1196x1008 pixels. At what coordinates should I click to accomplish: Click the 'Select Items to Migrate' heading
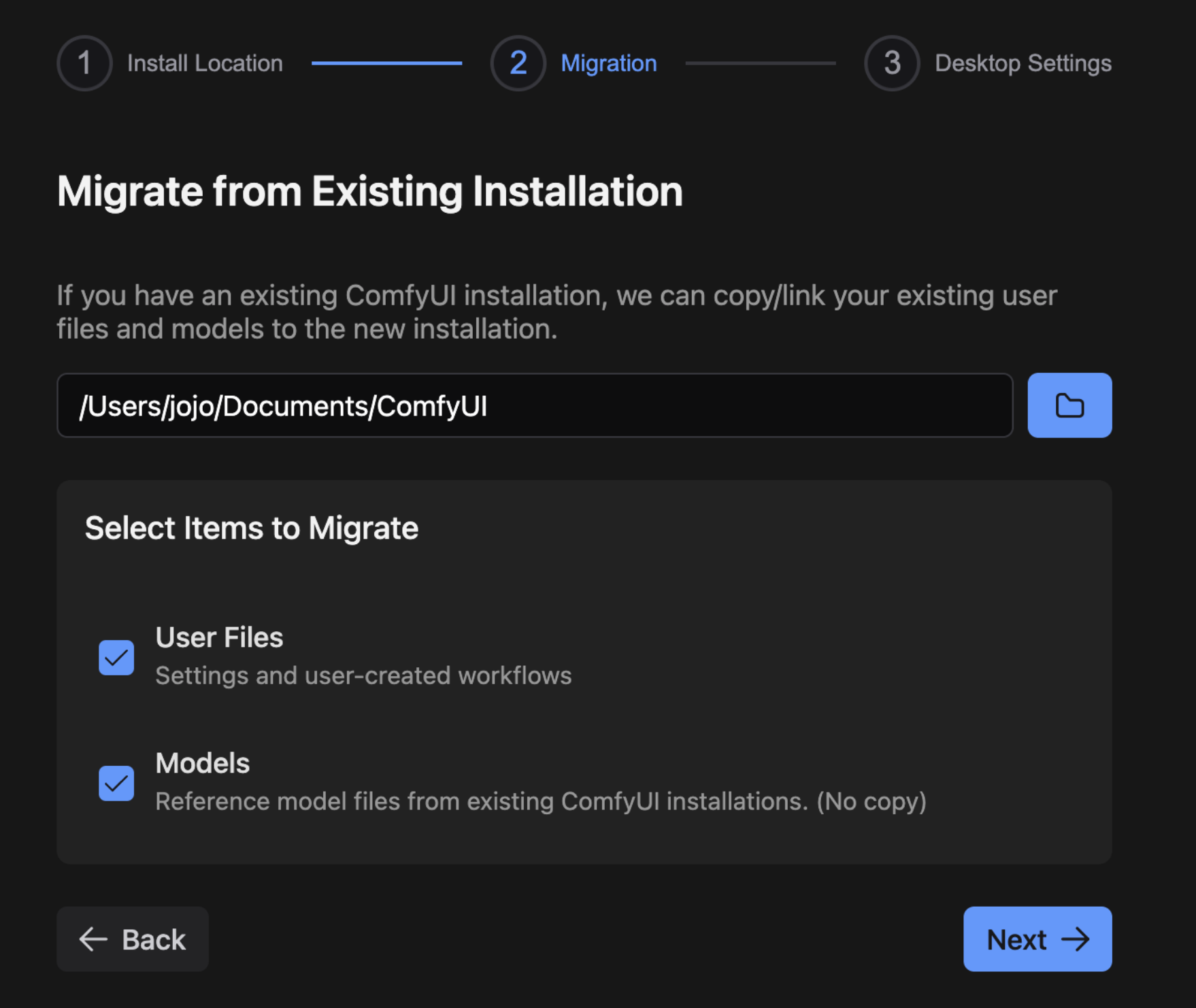[252, 528]
